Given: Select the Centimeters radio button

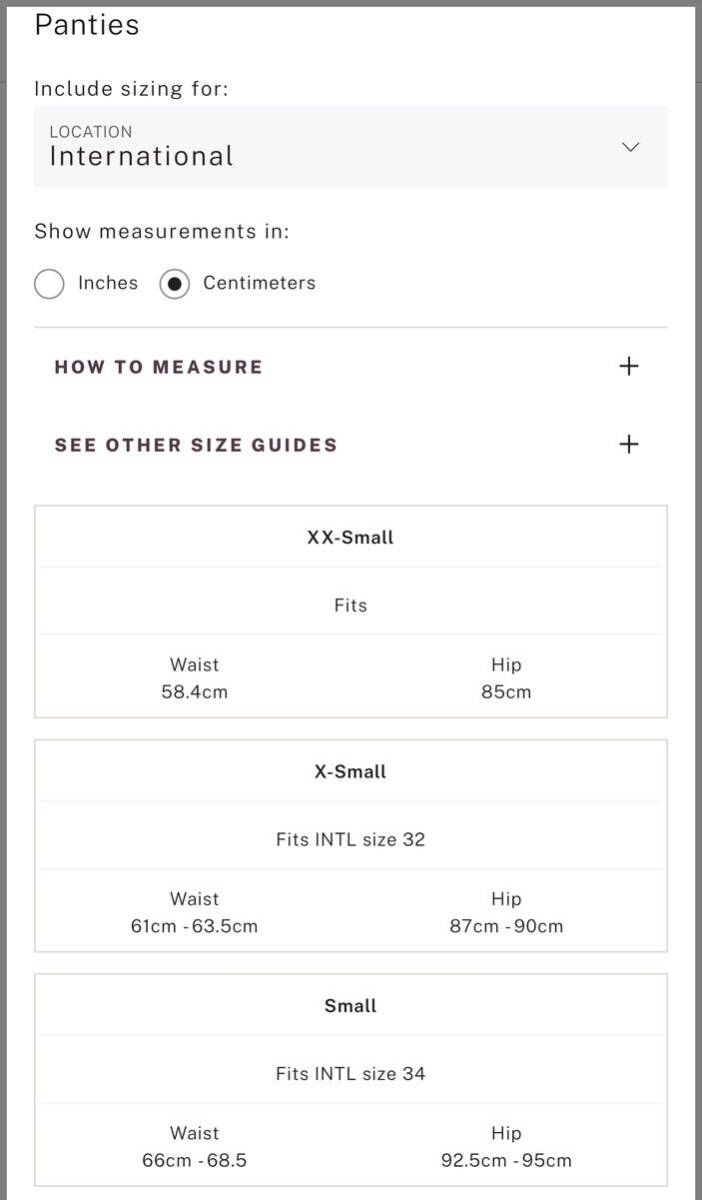Looking at the screenshot, I should (x=174, y=284).
